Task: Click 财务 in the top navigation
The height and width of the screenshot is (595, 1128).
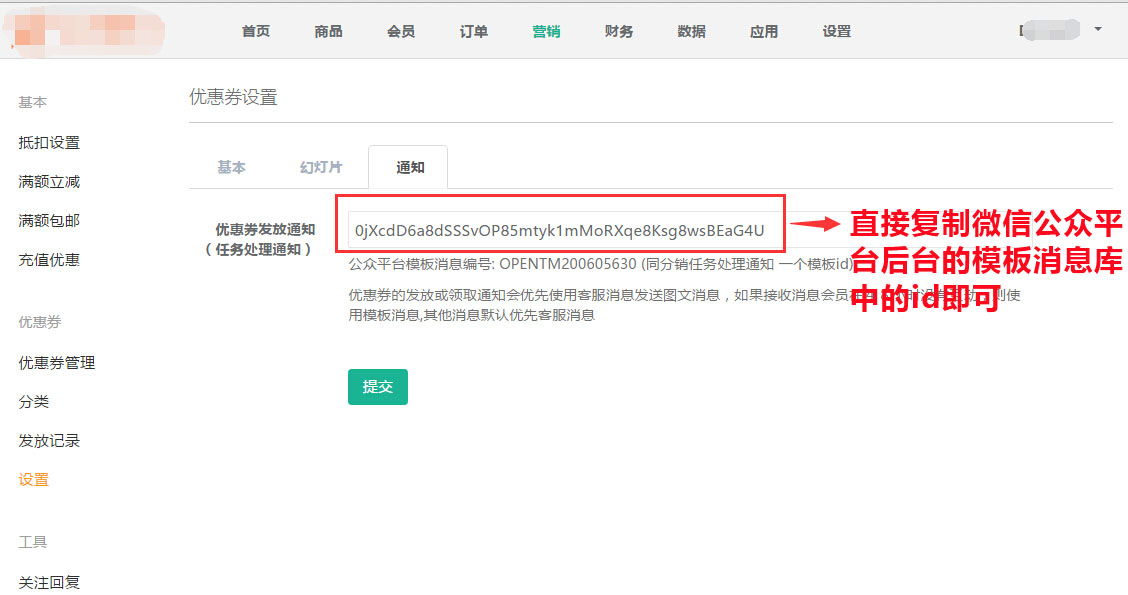Action: [619, 31]
